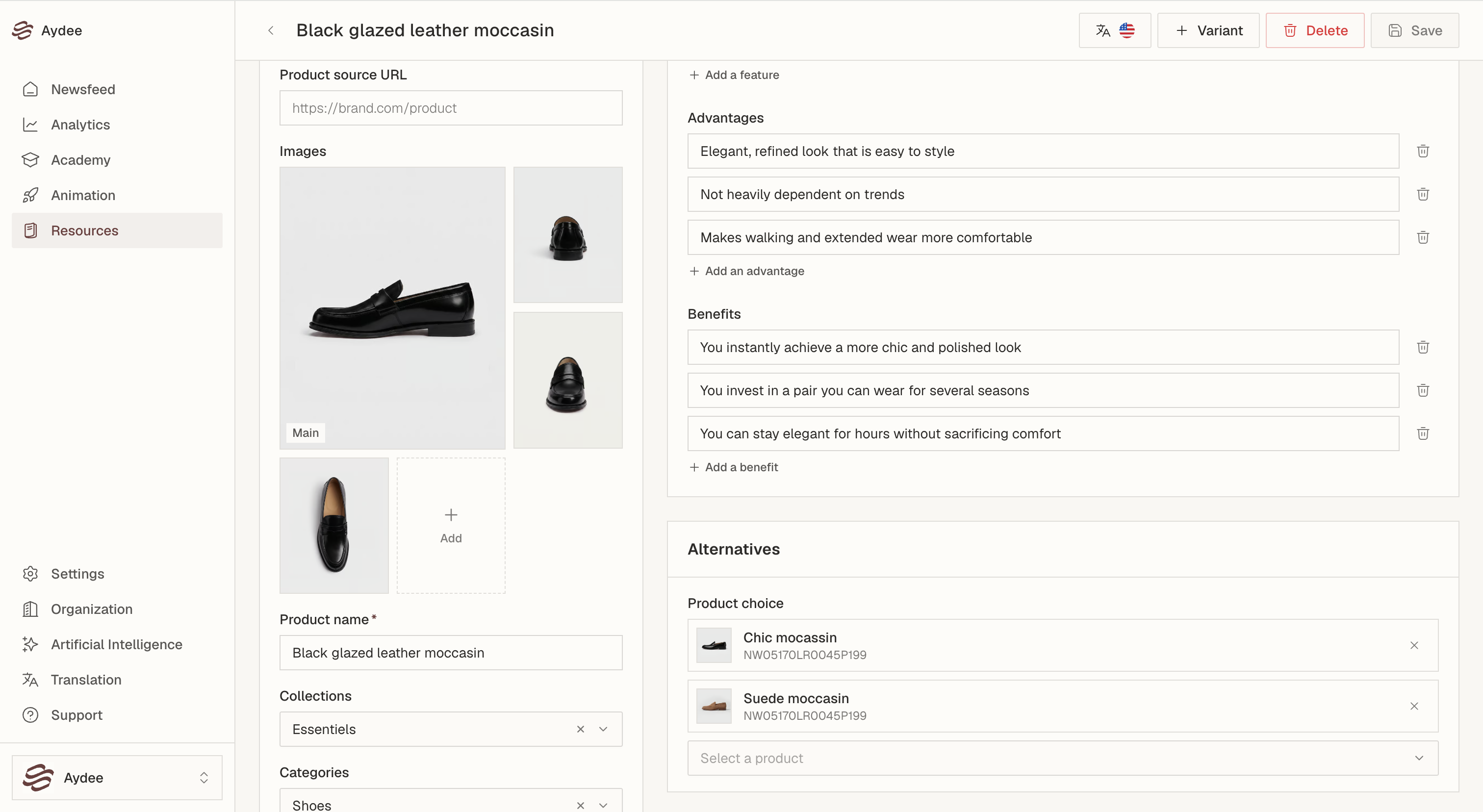1483x812 pixels.
Task: Click the Aydee logo at top left
Action: (23, 30)
